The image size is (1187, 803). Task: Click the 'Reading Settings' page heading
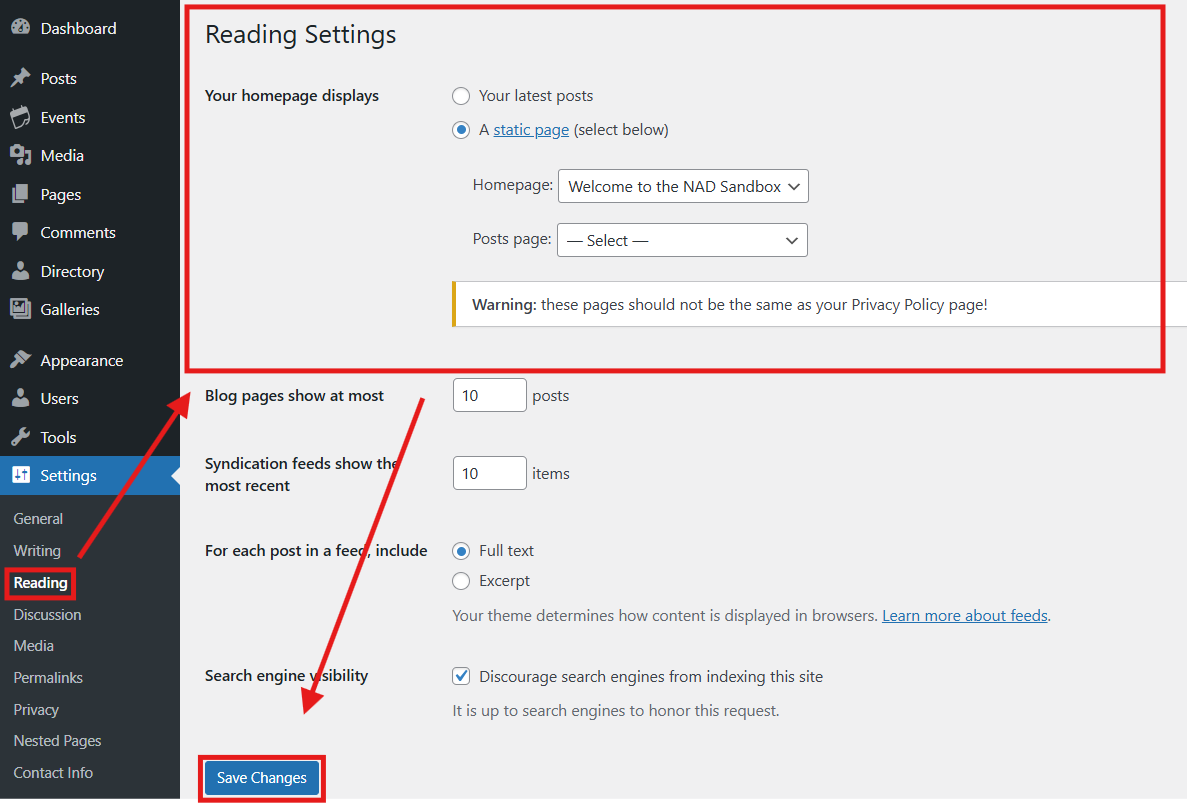[x=301, y=35]
